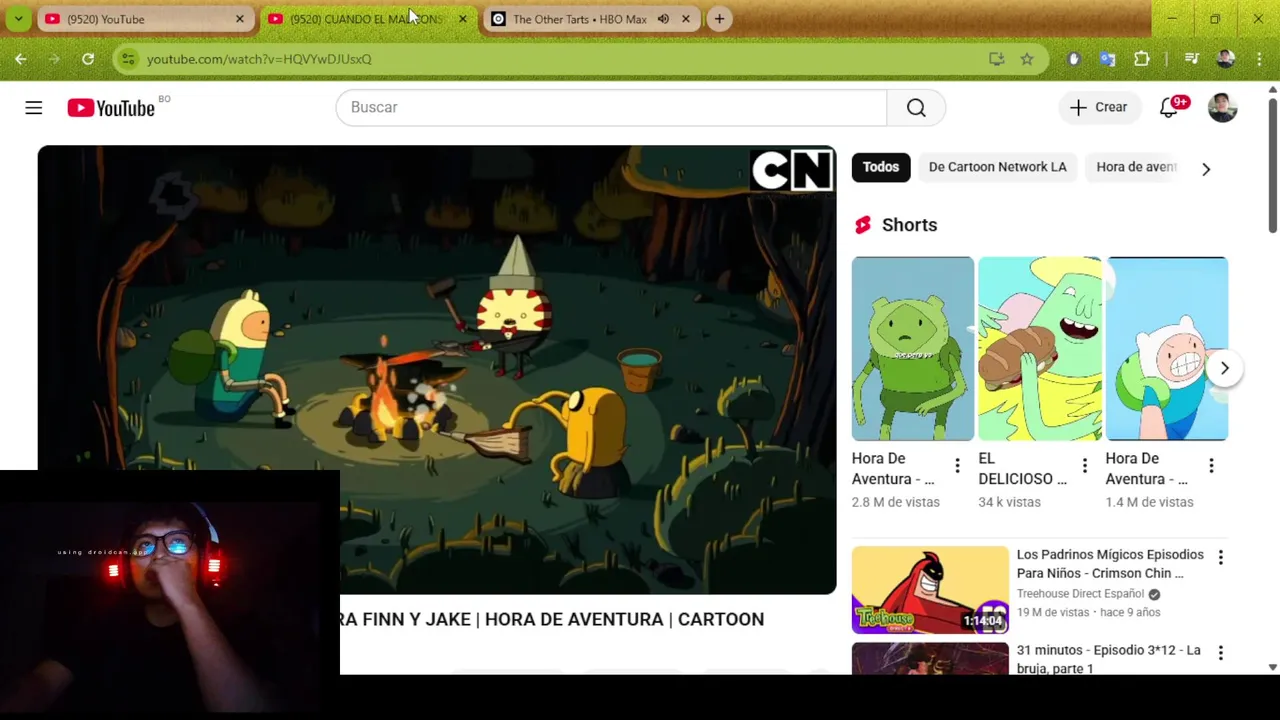This screenshot has width=1280, height=720.
Task: Open the tab search dropdown arrow
Action: click(18, 19)
